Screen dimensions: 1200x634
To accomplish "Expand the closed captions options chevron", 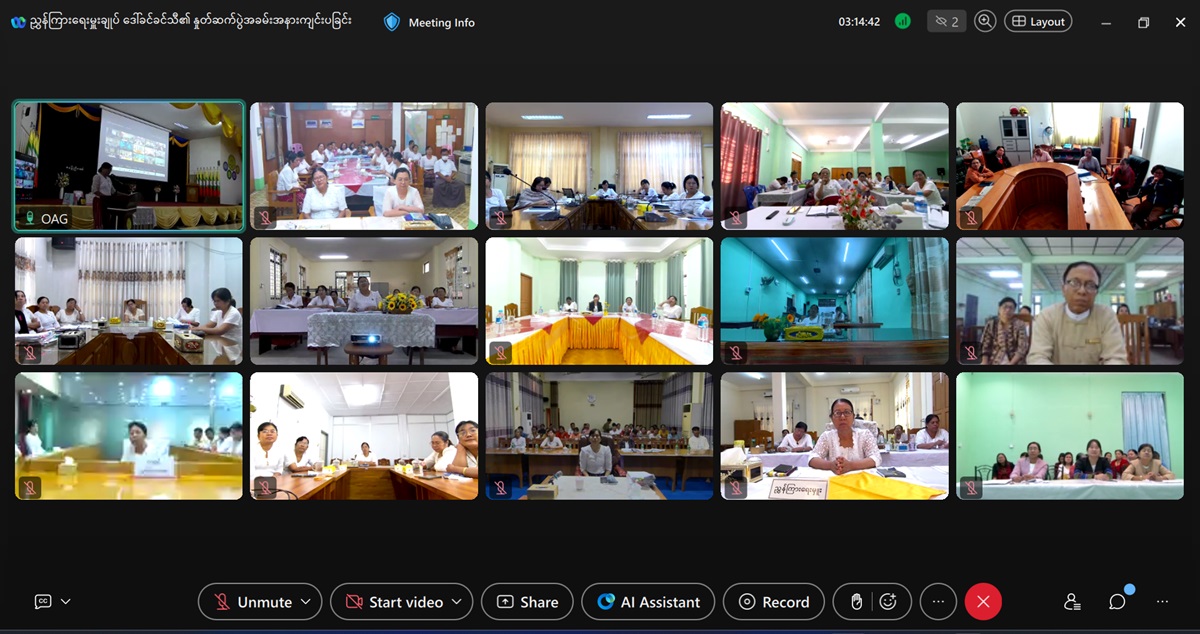I will [66, 602].
